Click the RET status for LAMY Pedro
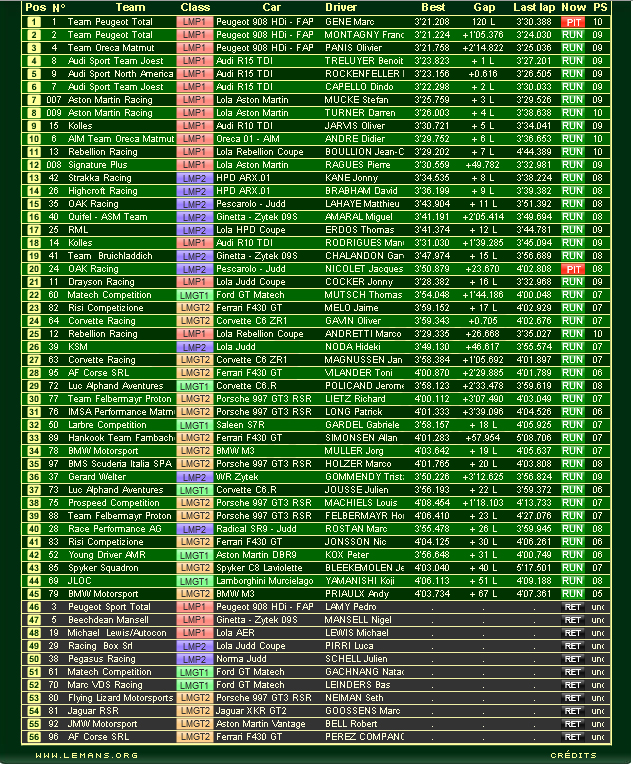This screenshot has width=633, height=764. point(573,607)
